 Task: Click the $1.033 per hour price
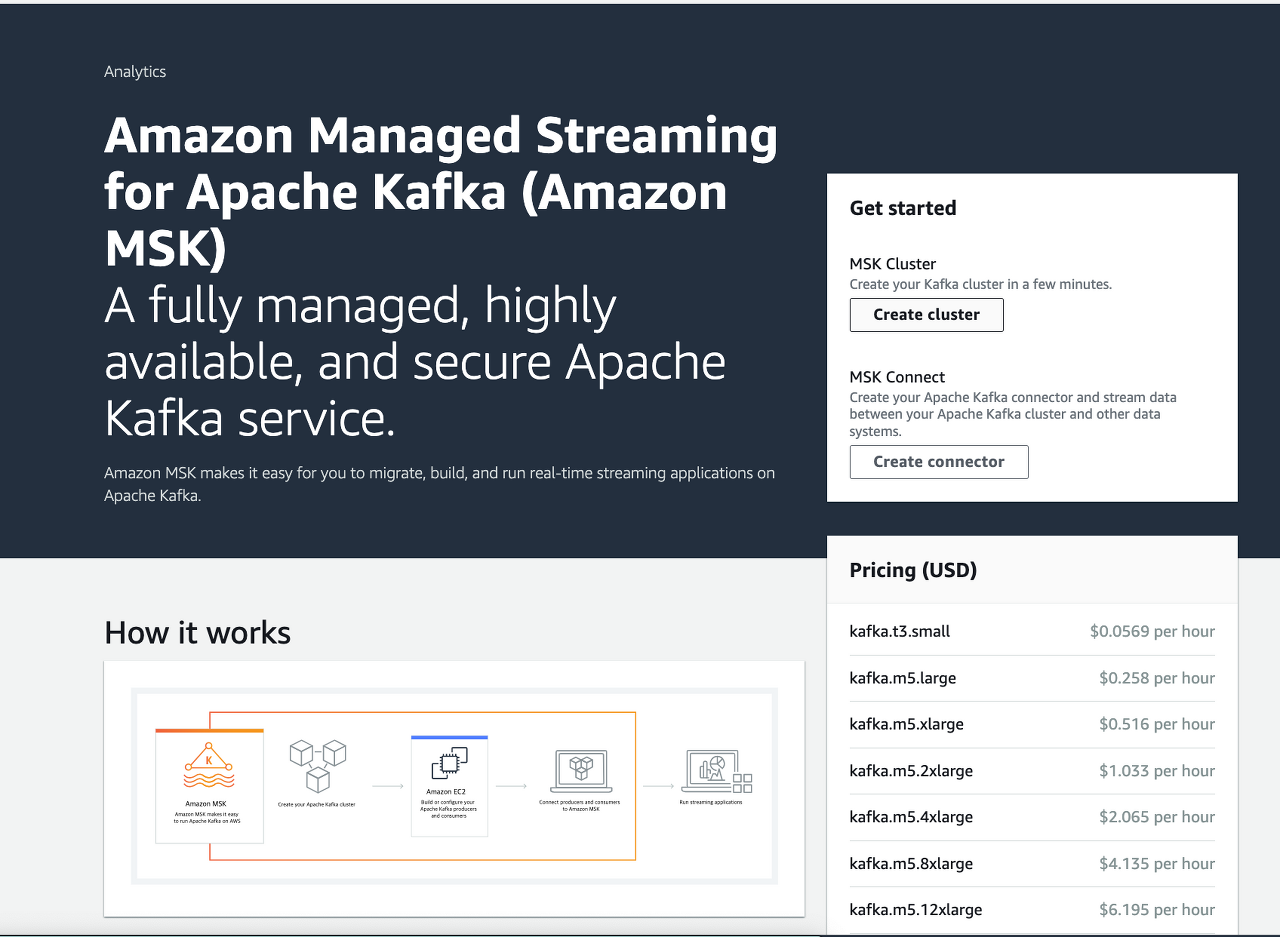tap(1157, 771)
